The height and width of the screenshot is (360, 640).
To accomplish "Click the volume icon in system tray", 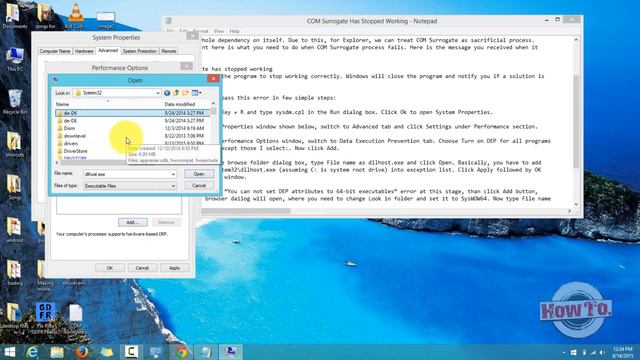I will (602, 352).
